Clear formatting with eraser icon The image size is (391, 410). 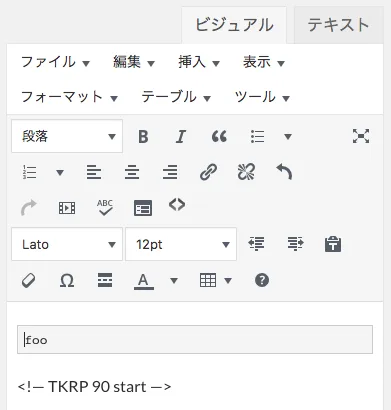[x=29, y=280]
